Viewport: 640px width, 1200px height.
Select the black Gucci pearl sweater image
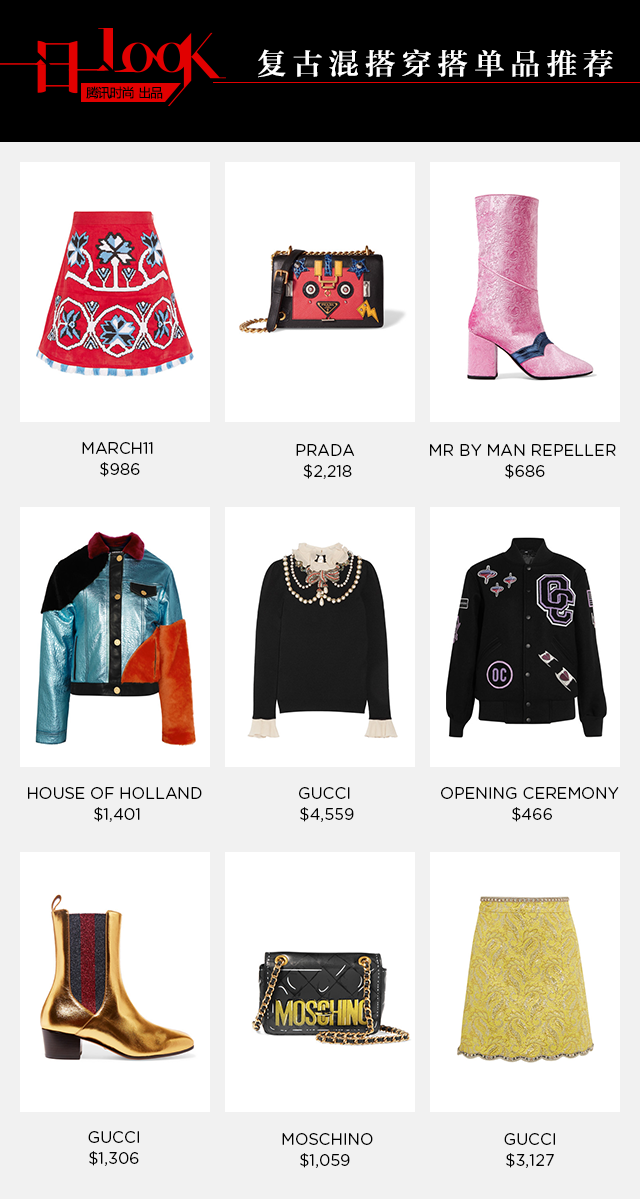click(320, 637)
